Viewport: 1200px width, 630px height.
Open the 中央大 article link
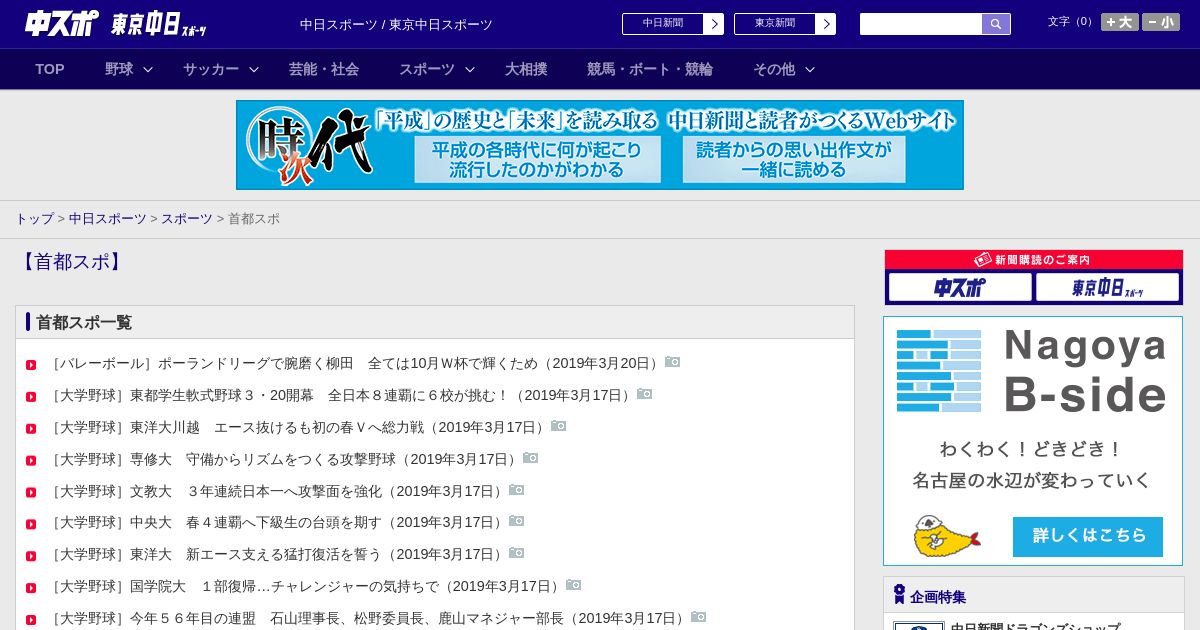coord(278,522)
